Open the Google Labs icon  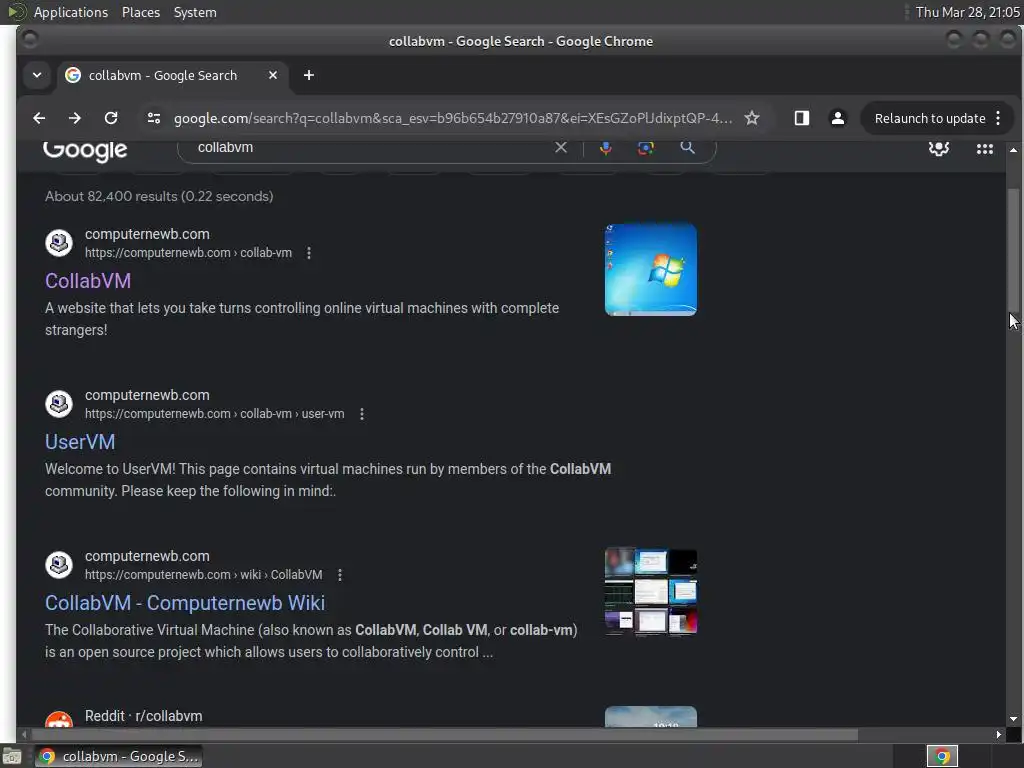(x=938, y=148)
